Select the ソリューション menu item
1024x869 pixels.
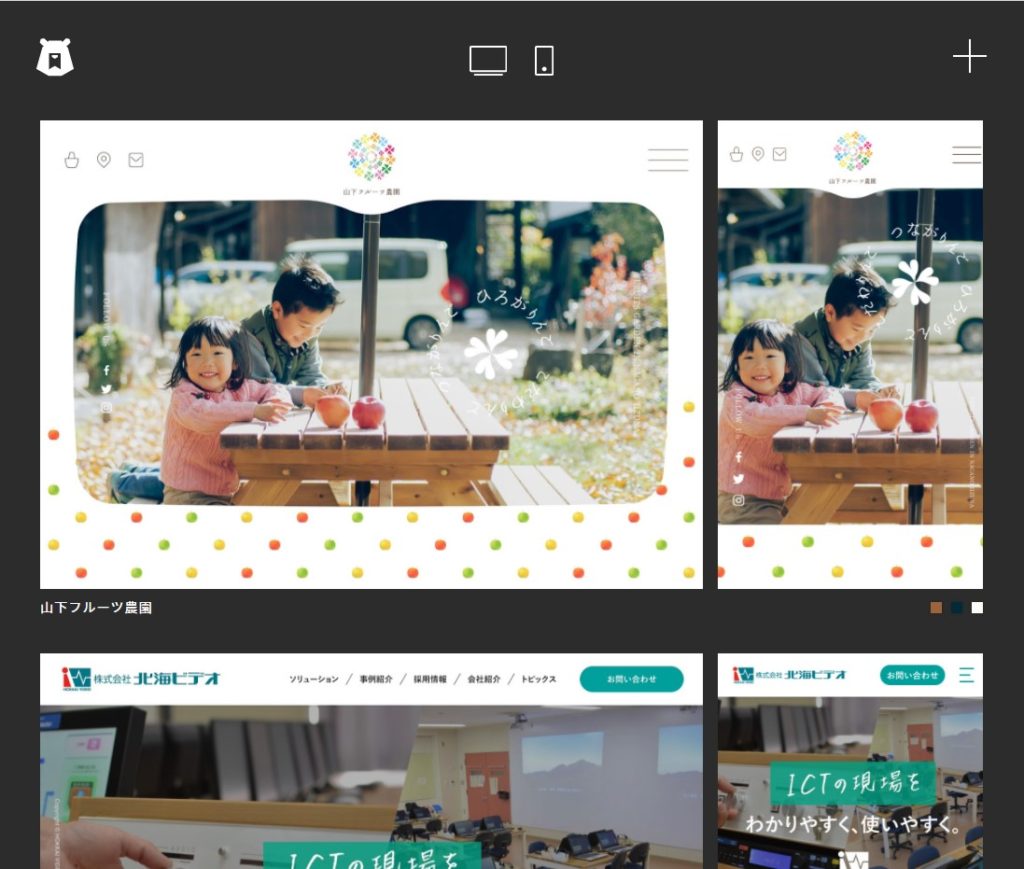[314, 680]
